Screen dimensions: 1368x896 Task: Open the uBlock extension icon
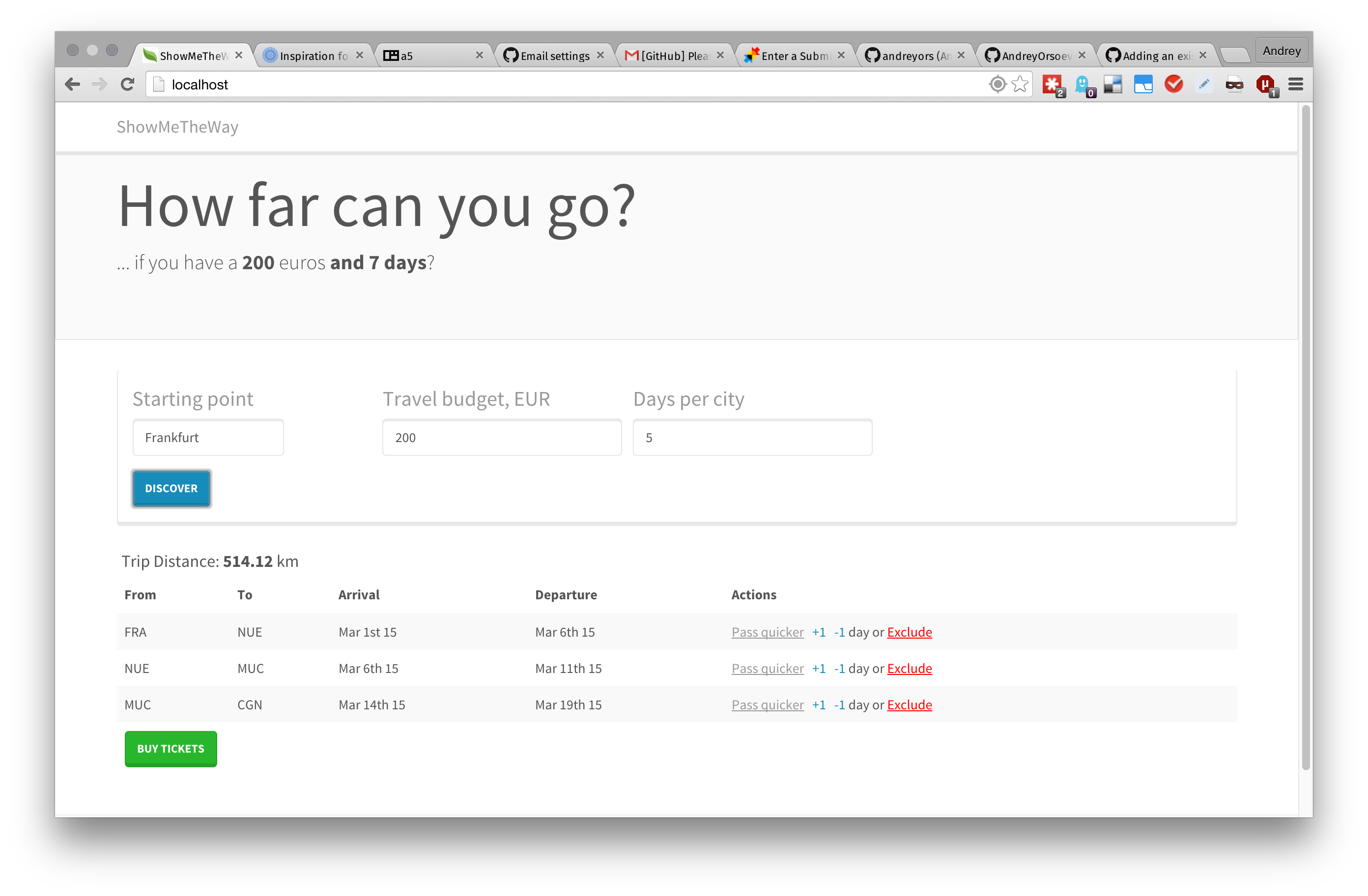coord(1265,84)
